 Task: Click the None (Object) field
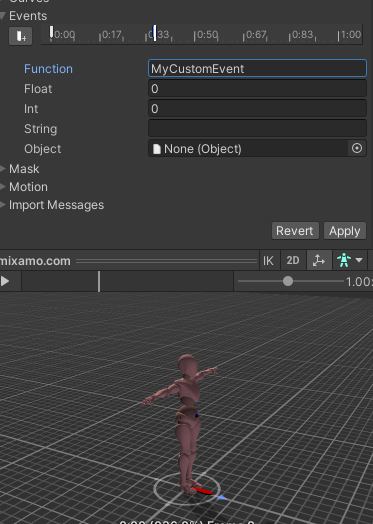pyautogui.click(x=248, y=149)
